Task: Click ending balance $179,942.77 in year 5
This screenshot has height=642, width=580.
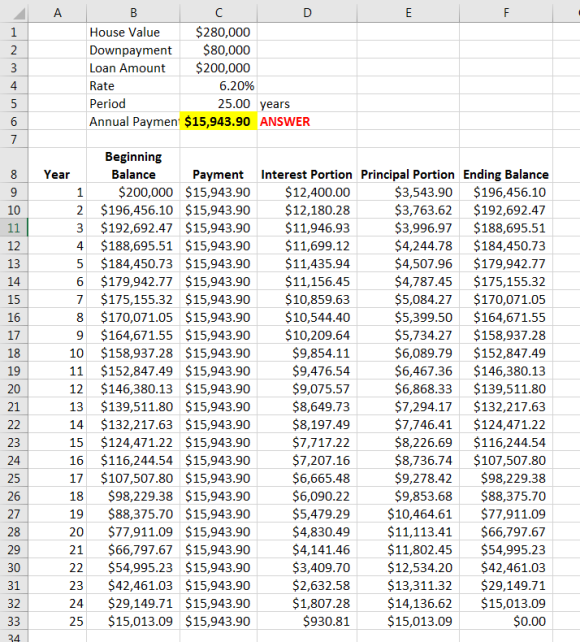Action: 506,264
